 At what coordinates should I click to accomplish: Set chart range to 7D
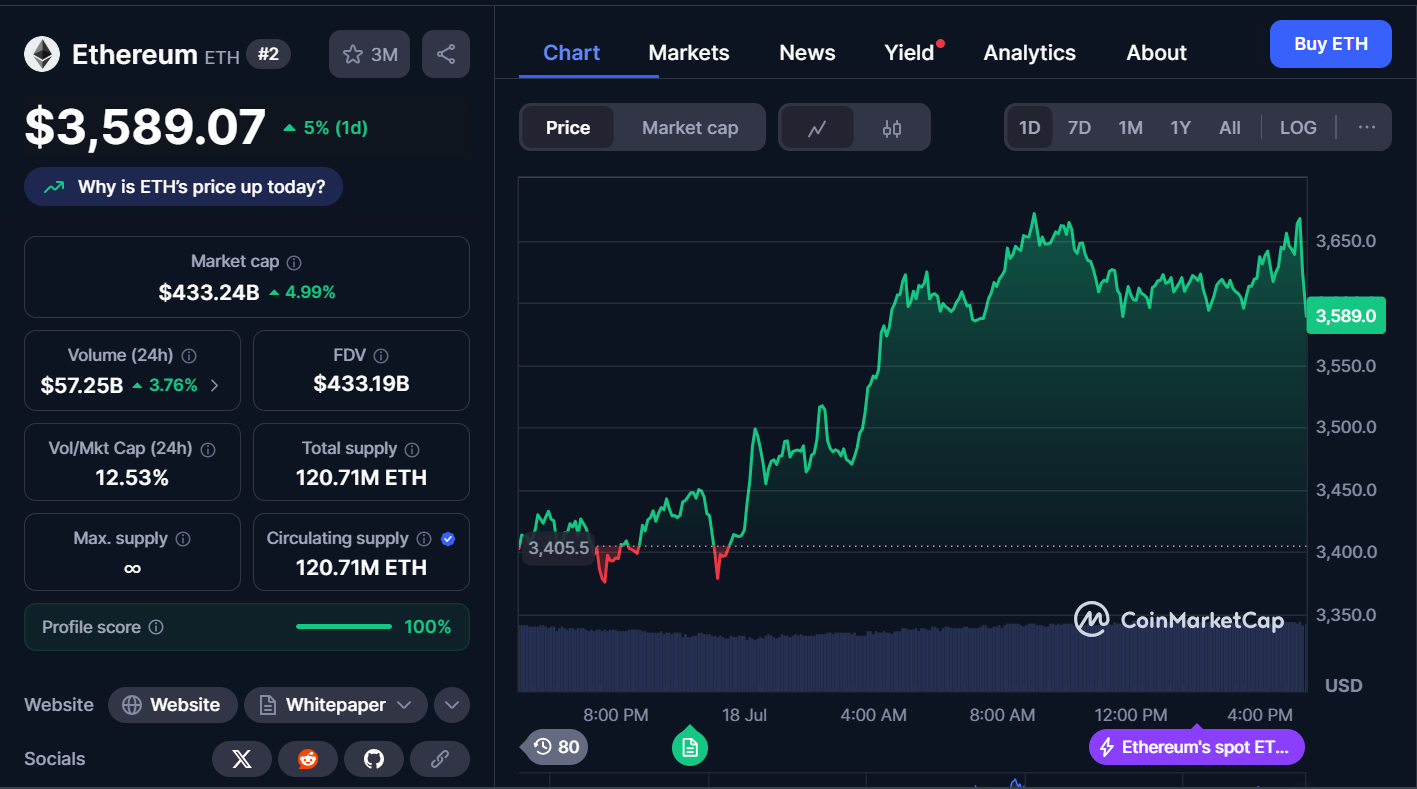(1079, 128)
